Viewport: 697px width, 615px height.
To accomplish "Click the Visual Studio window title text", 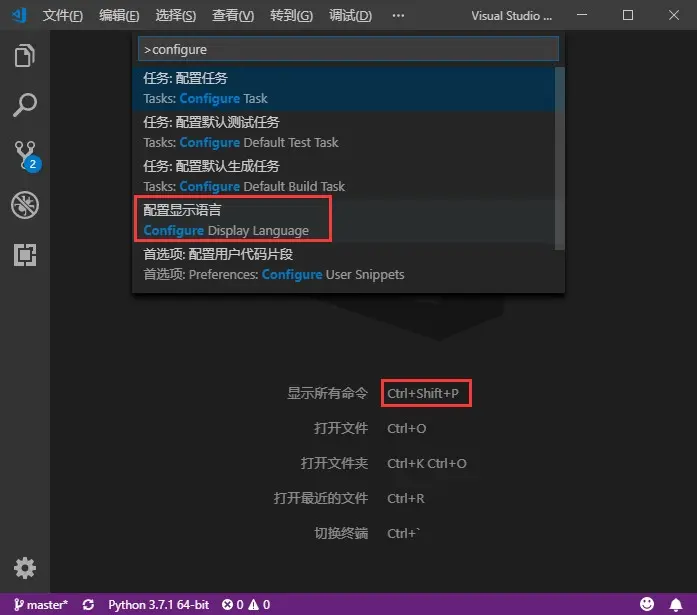I will (512, 16).
